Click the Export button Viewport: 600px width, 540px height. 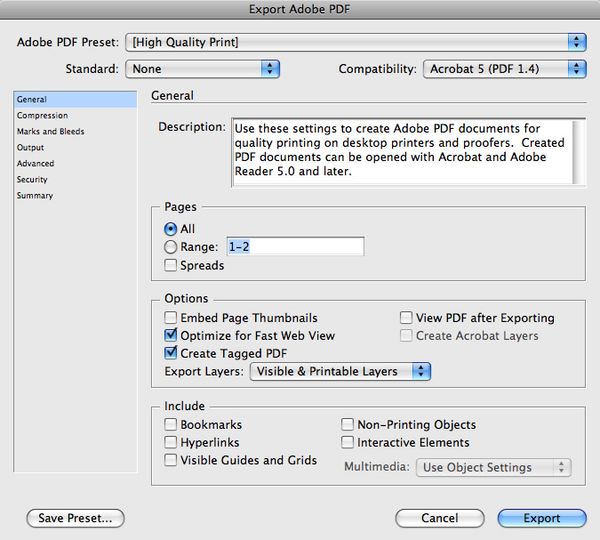pos(542,518)
